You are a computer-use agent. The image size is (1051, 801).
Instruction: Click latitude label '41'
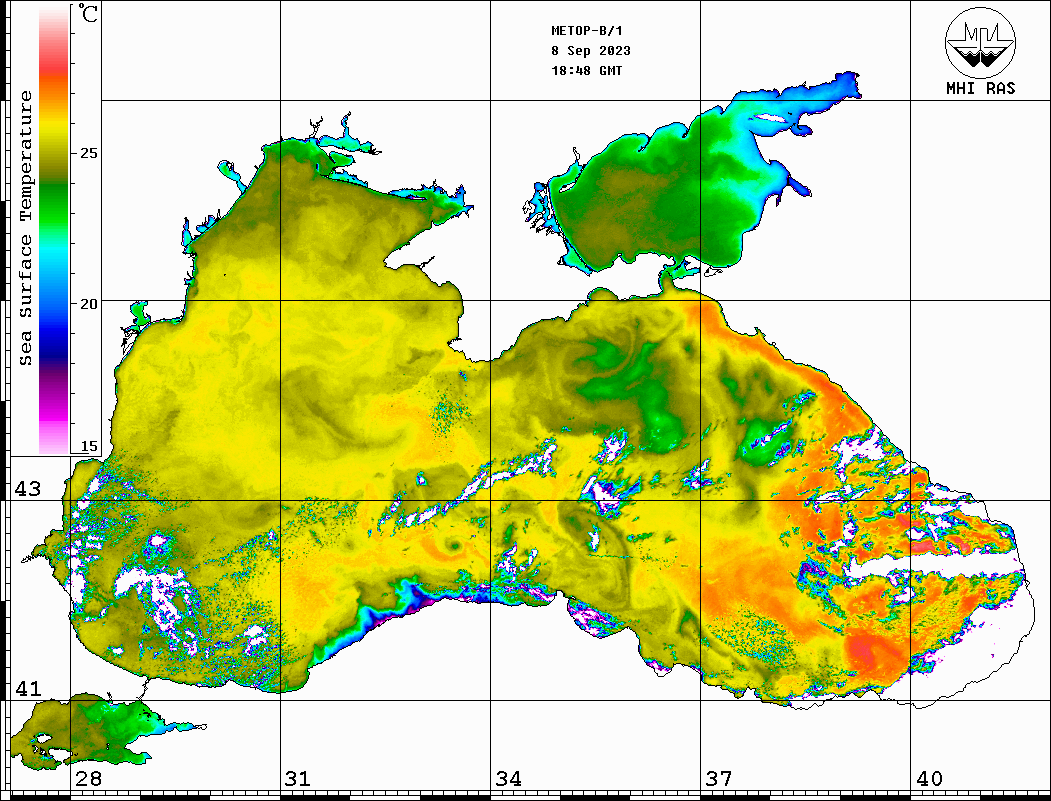coord(28,688)
